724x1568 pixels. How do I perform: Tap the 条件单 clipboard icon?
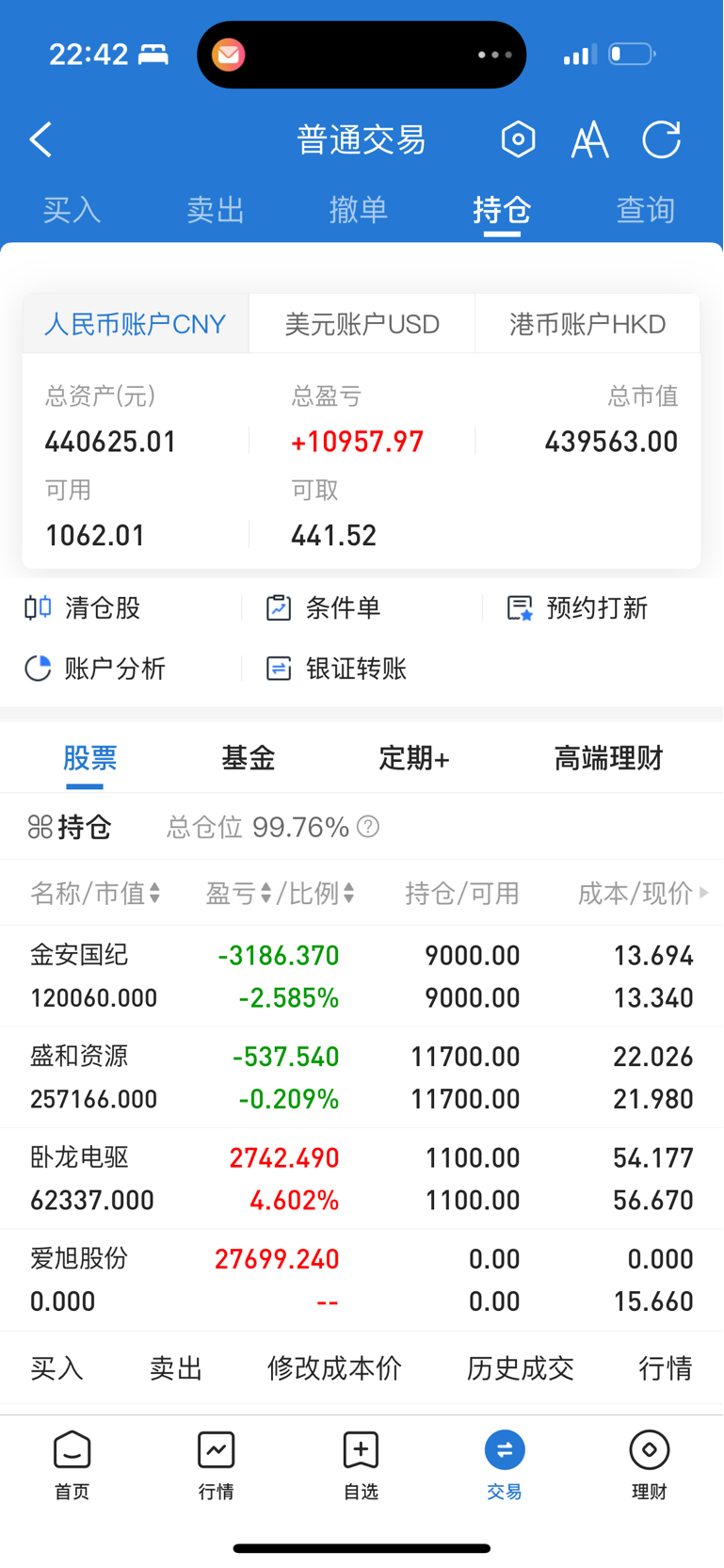279,607
